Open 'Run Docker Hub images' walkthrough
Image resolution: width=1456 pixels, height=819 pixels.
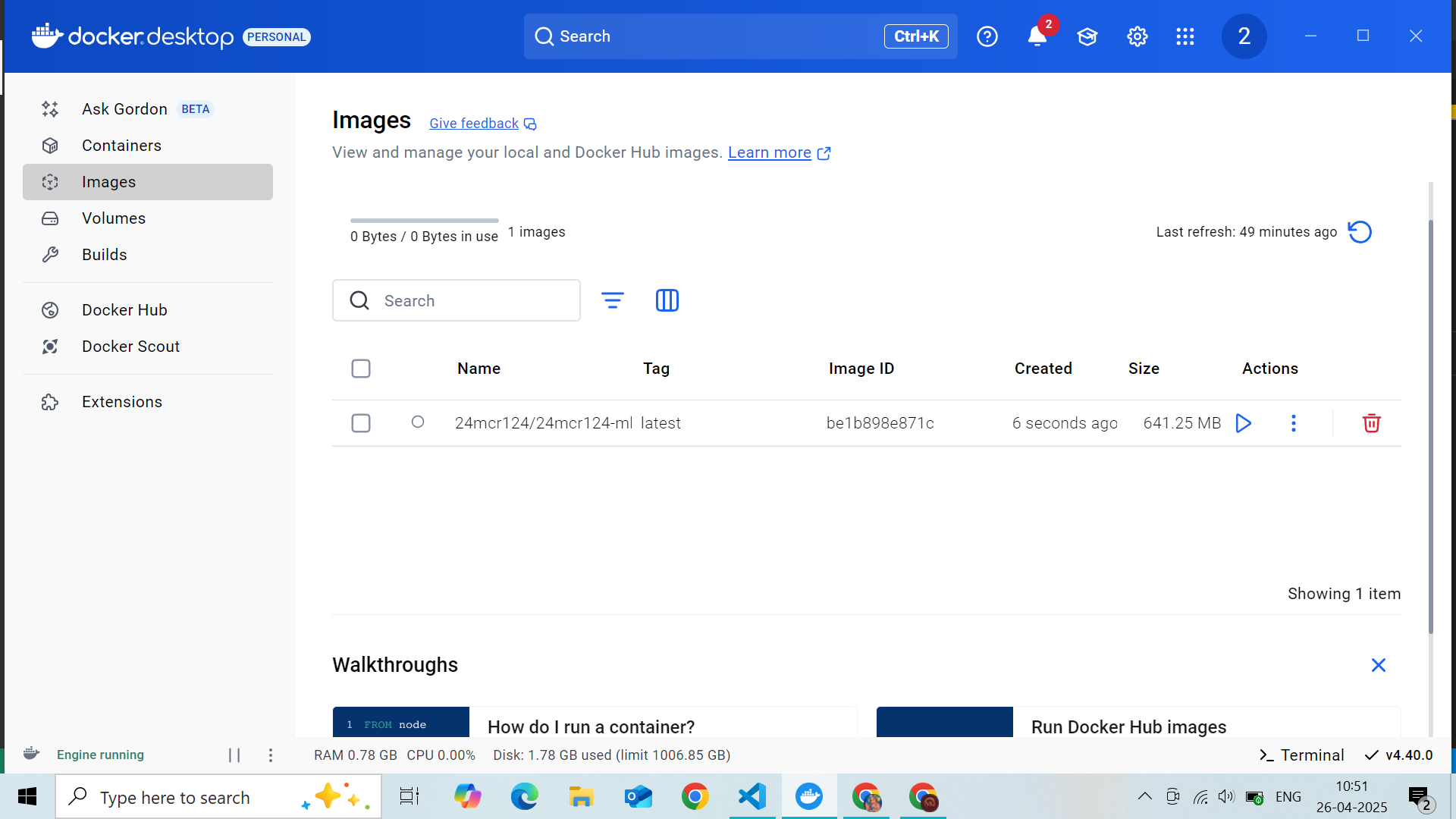1138,723
